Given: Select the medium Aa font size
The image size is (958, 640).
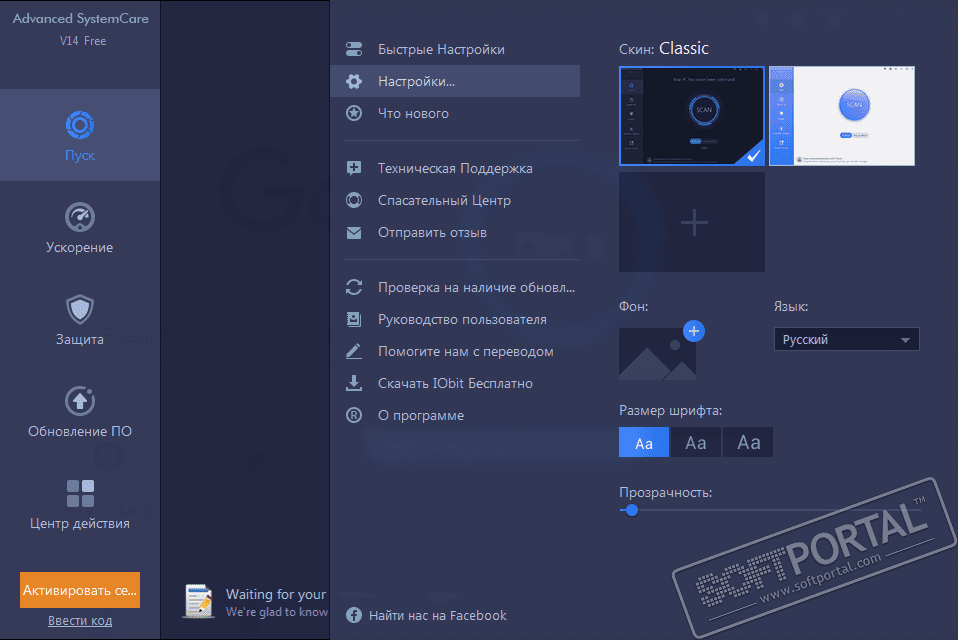Looking at the screenshot, I should (696, 442).
